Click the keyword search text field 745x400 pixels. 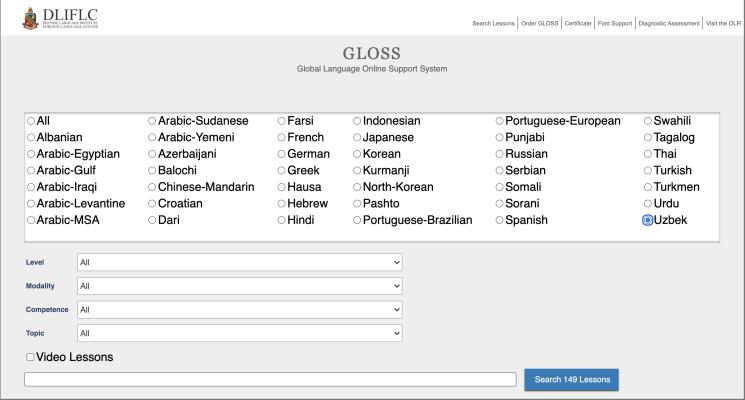pos(270,380)
